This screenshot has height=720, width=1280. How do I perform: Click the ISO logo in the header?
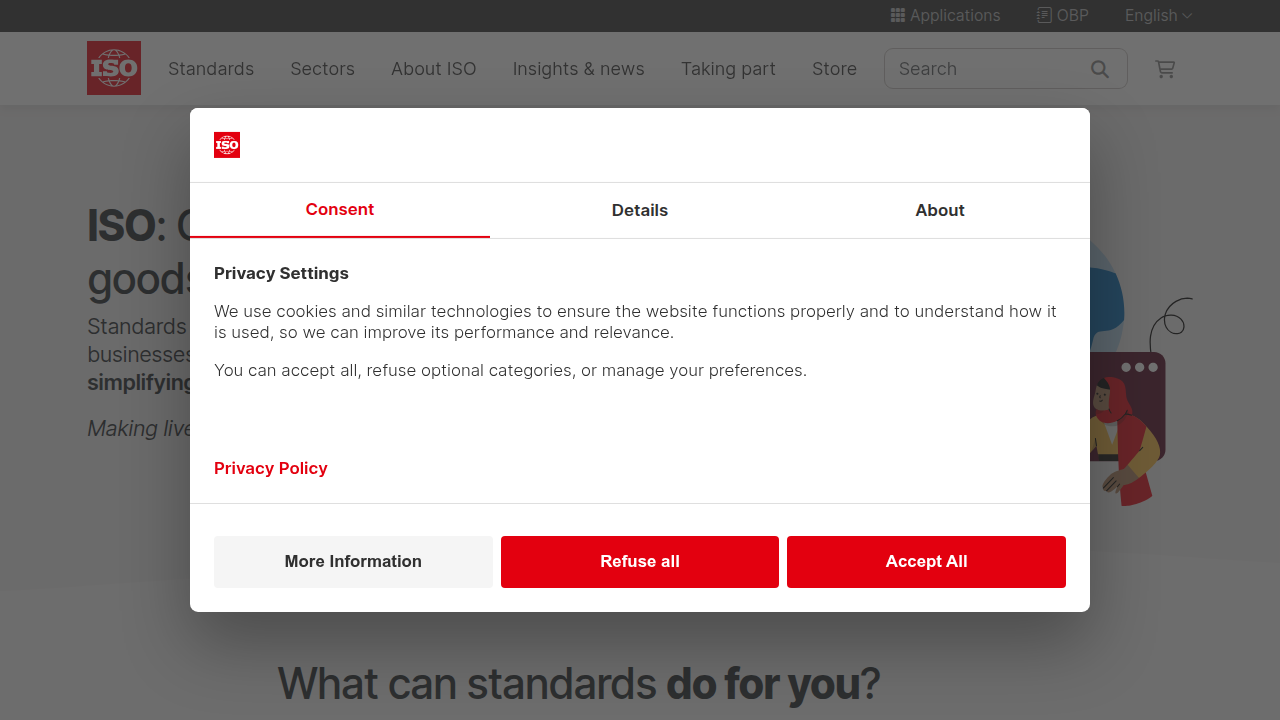click(x=114, y=68)
